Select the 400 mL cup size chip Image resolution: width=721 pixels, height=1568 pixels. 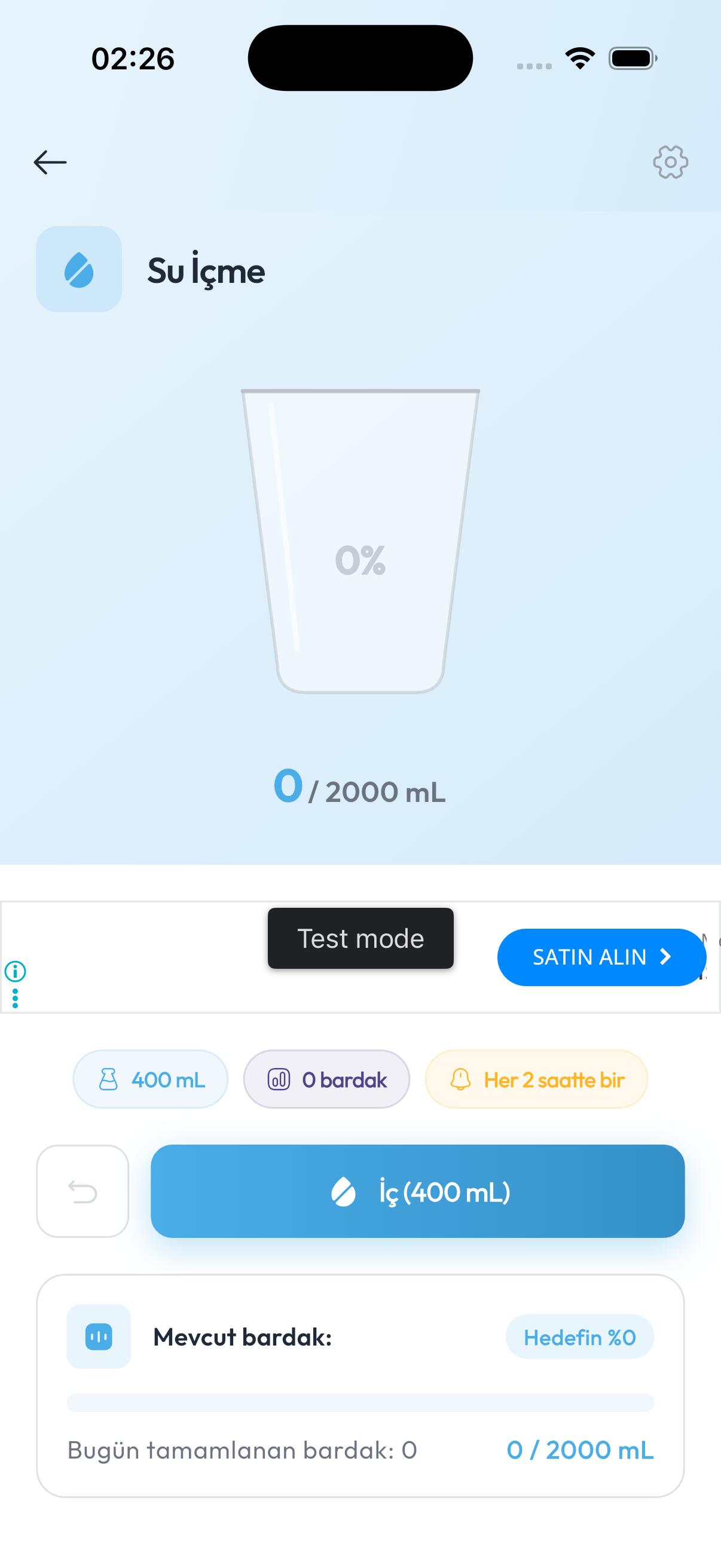coord(150,1079)
